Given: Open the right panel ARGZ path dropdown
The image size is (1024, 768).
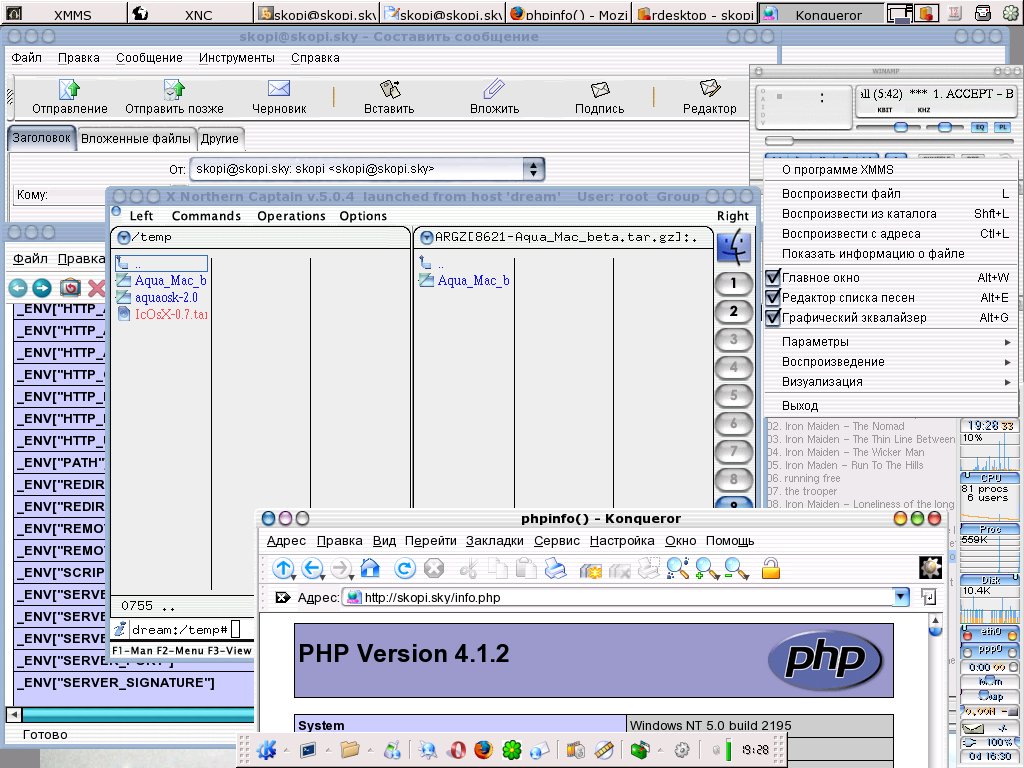Looking at the screenshot, I should click(426, 238).
